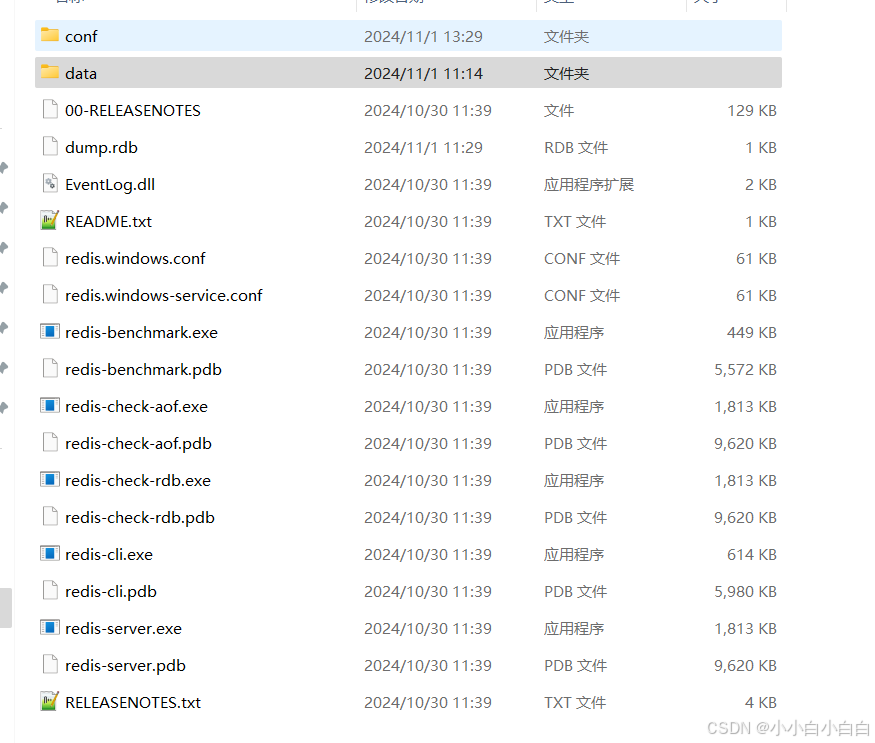
Task: Select the redis-check-rdb.exe file name
Action: [138, 481]
